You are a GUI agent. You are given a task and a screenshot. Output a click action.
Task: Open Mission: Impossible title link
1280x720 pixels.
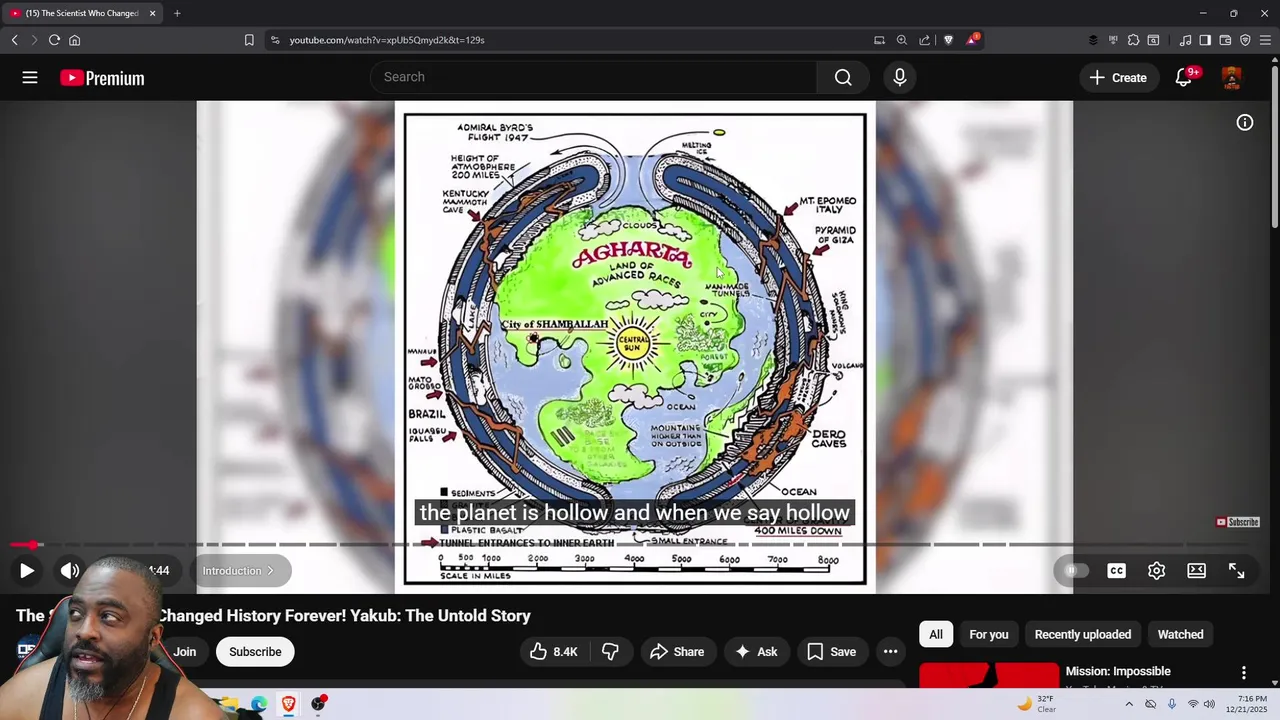click(1118, 671)
